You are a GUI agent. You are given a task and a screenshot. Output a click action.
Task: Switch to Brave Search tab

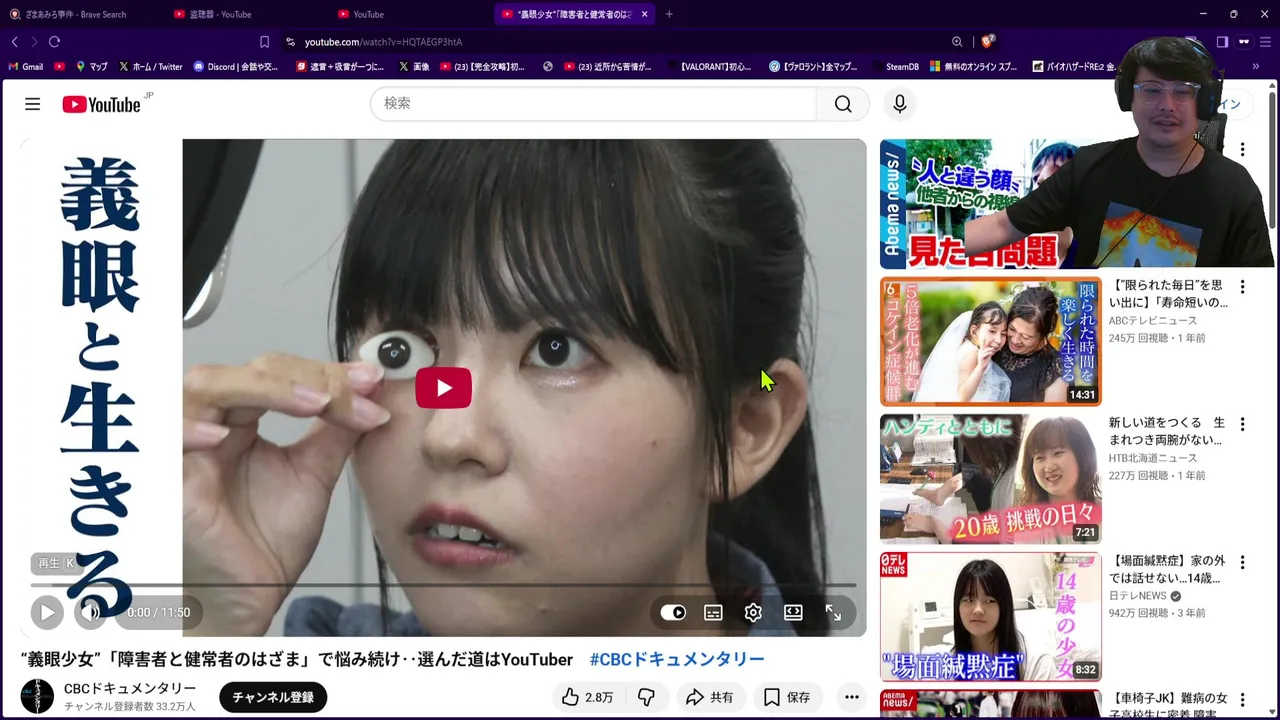click(x=75, y=14)
